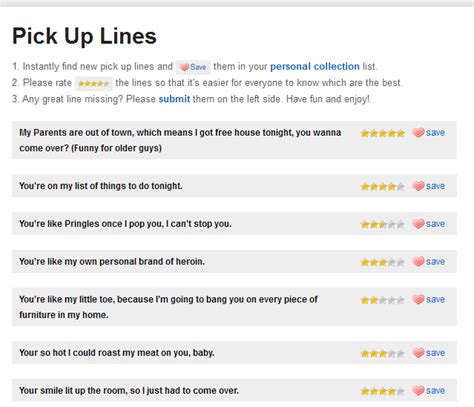474x407 pixels.
Task: Click the Save heart button in instructions
Action: coord(193,67)
